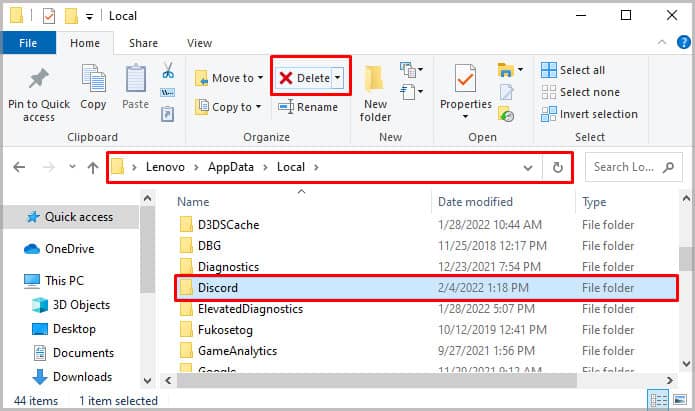Click the Paste clipboard icon
The height and width of the screenshot is (411, 695).
pos(136,79)
